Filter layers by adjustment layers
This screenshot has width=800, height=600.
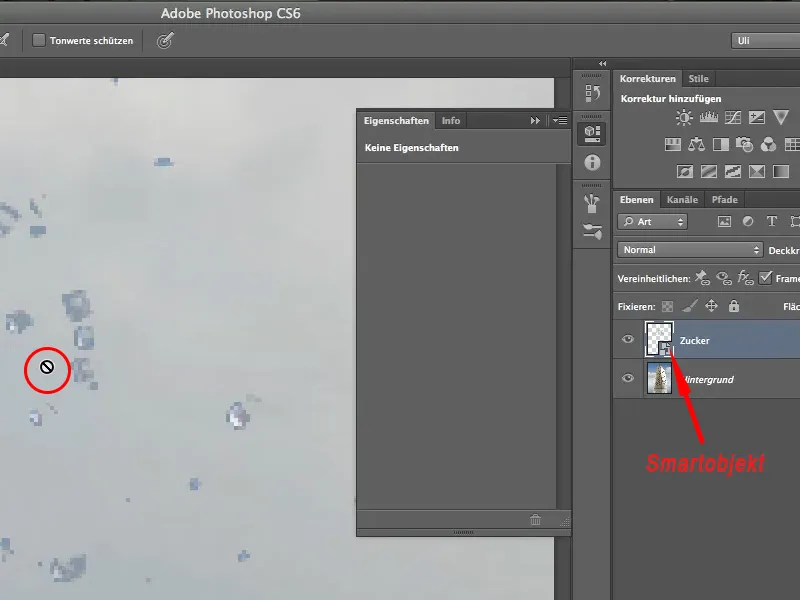click(747, 221)
